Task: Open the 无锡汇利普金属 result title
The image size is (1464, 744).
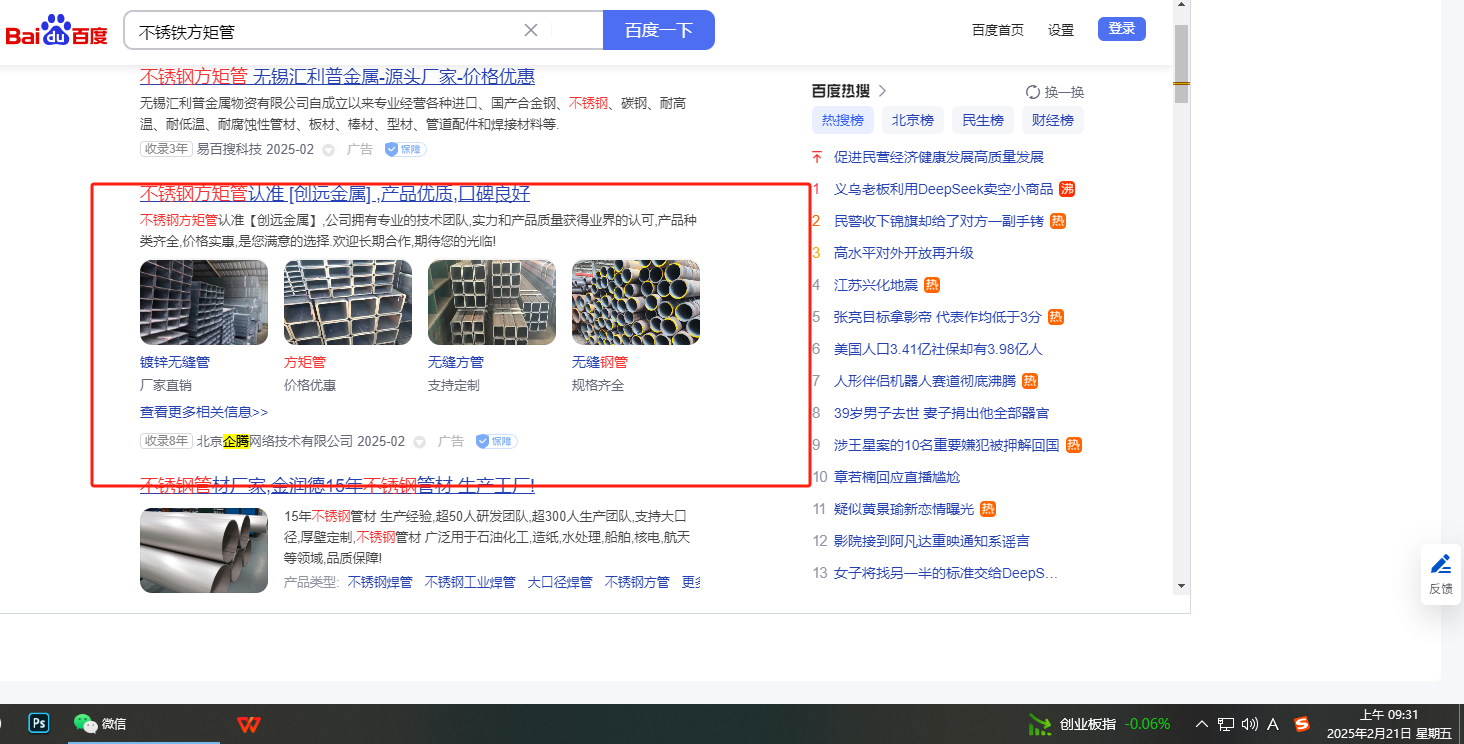Action: pos(337,76)
